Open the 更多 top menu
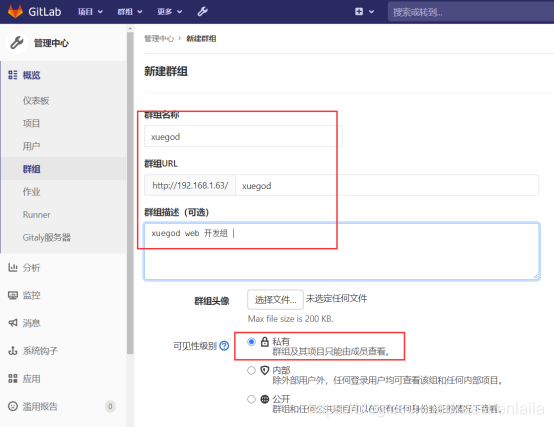Viewport: 554px width, 427px height. [170, 12]
